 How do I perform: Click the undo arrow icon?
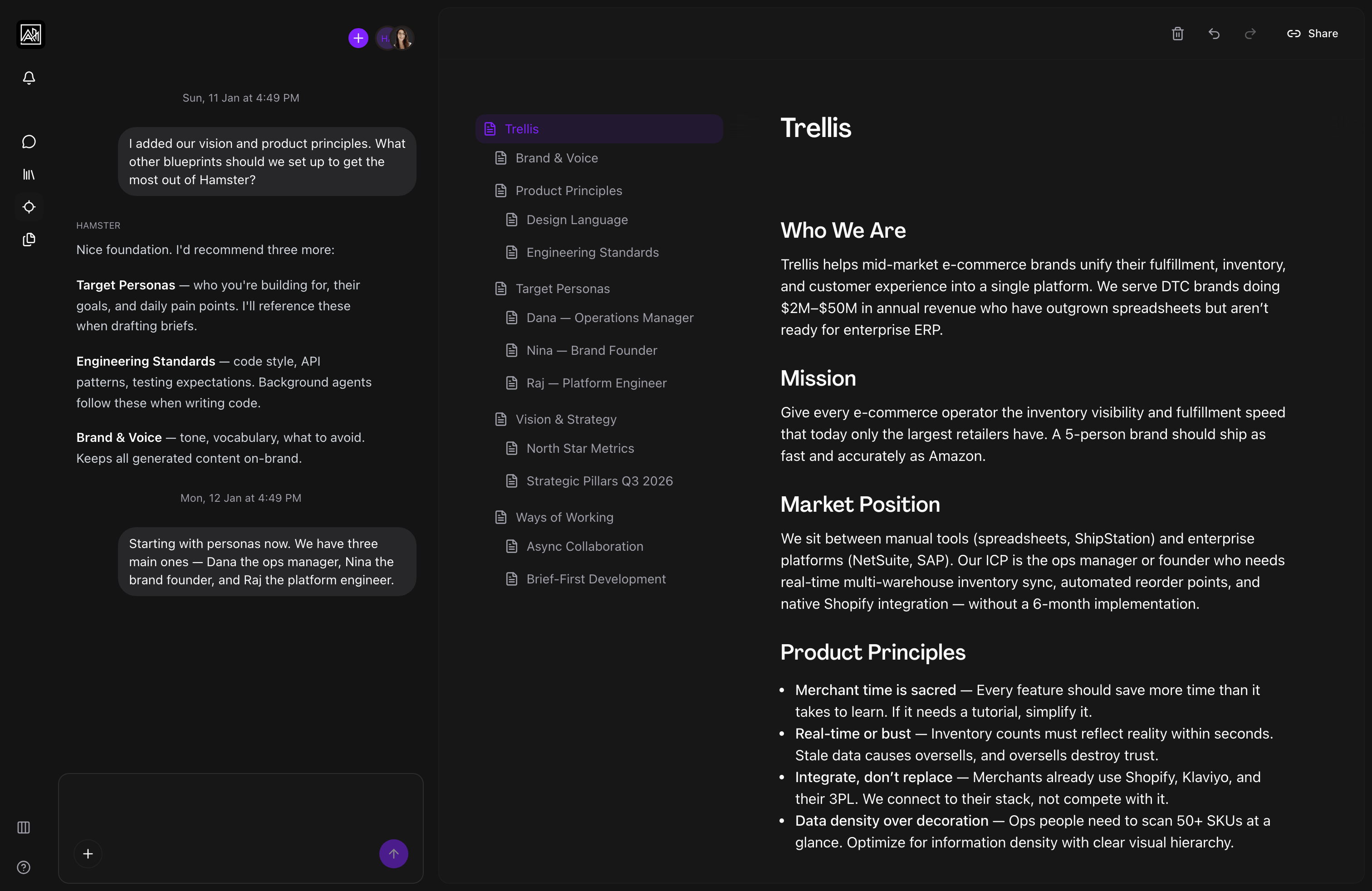point(1214,34)
